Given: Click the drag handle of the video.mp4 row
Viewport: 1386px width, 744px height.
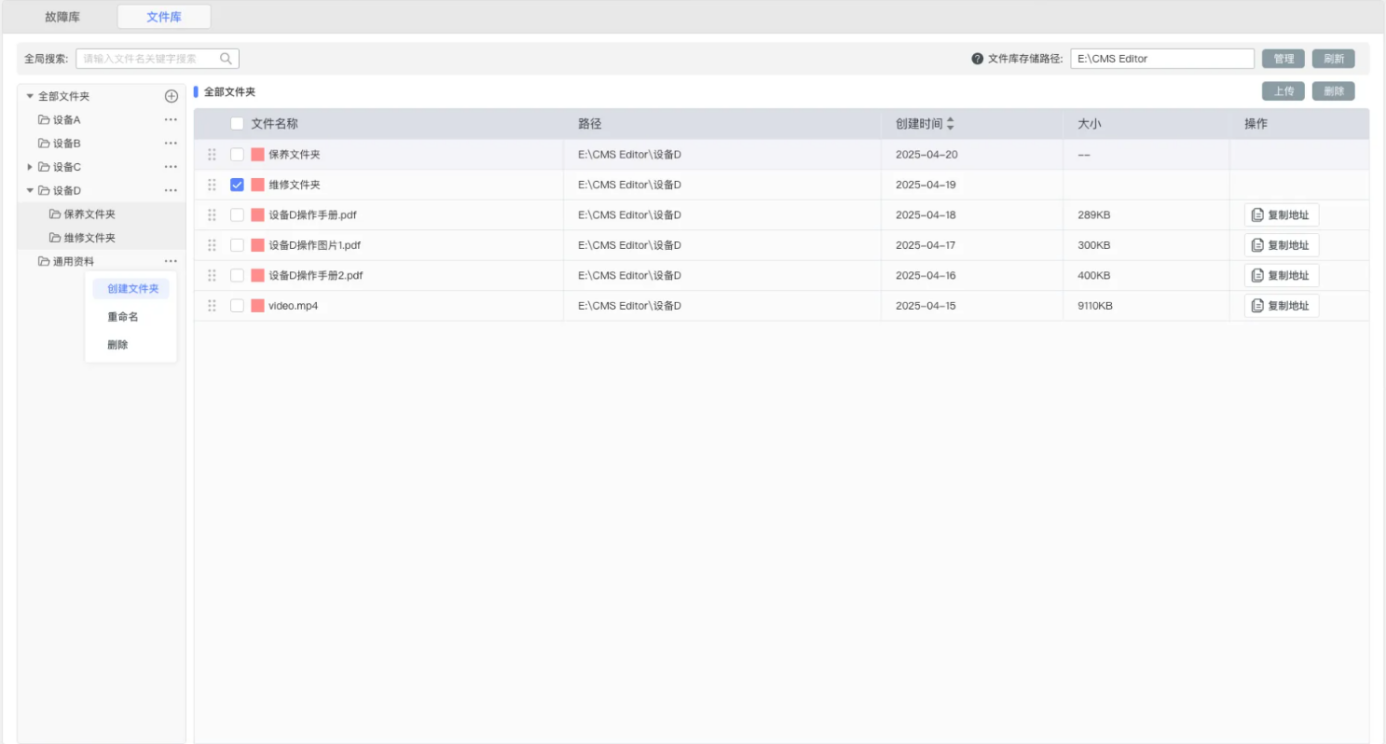Looking at the screenshot, I should coord(212,306).
